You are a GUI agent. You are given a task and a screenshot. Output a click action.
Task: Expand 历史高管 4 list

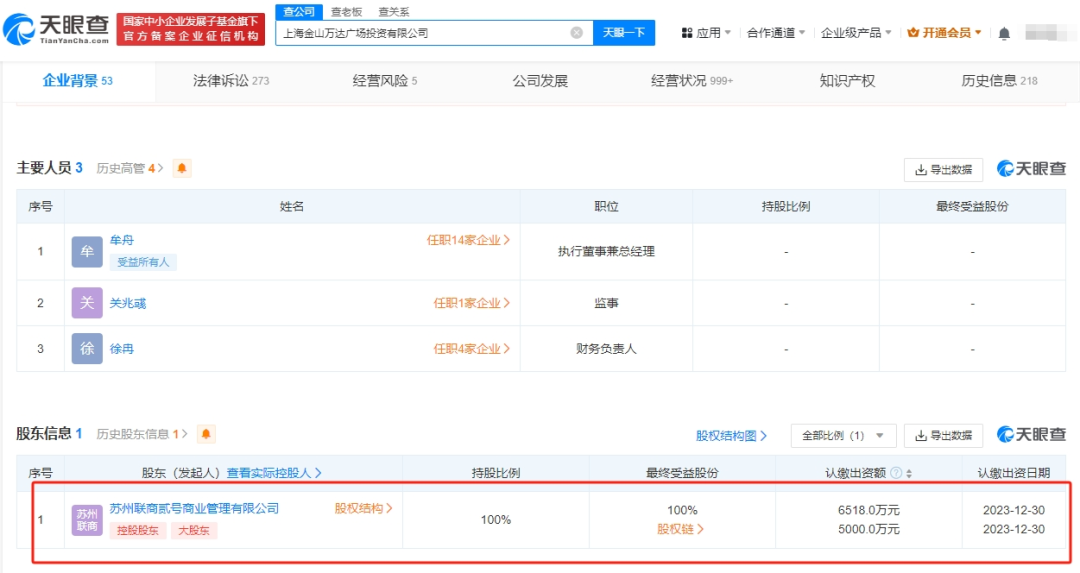tap(129, 168)
